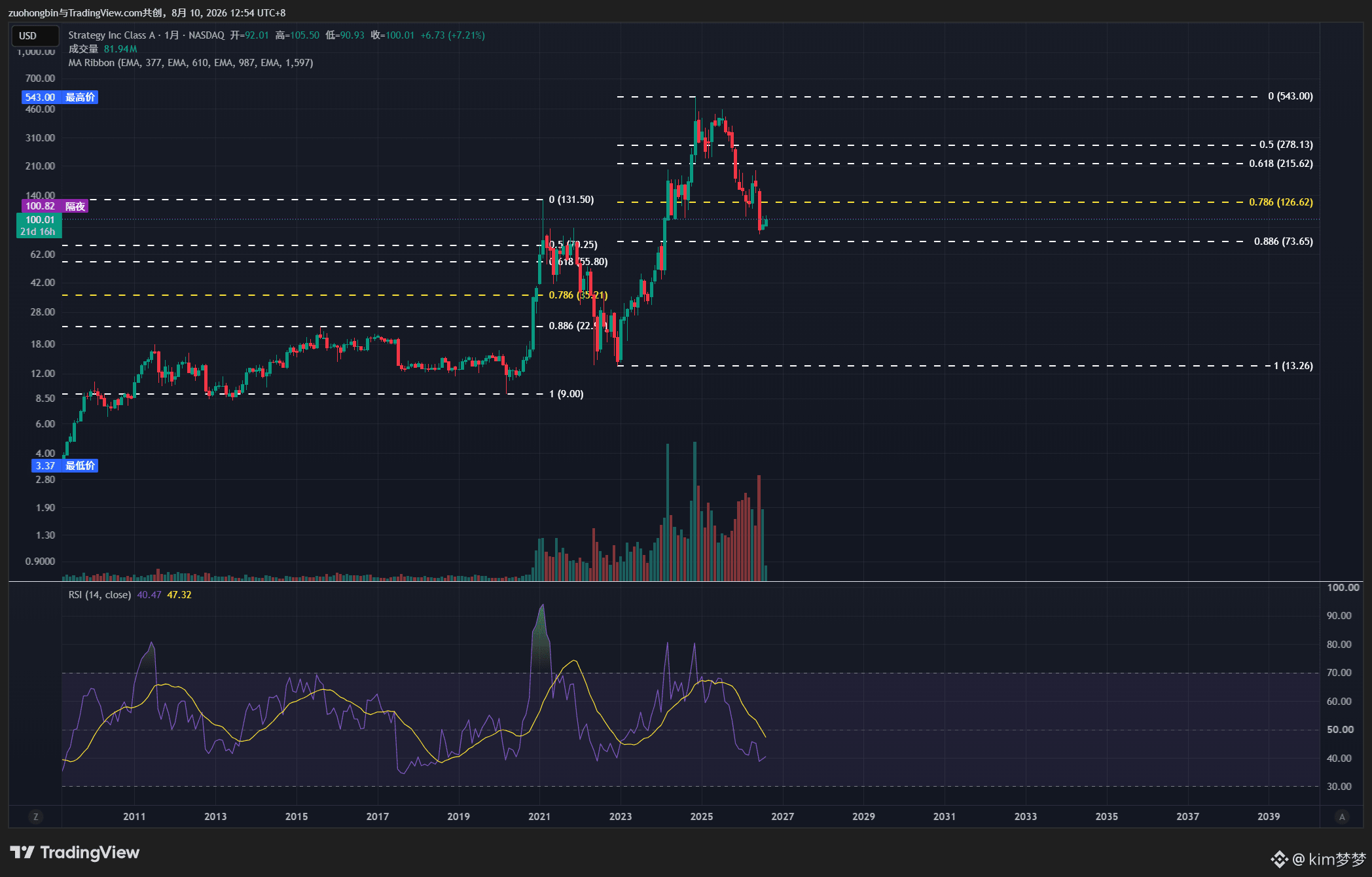Select the yellow Fib label 0.786 (126.62)
1372x877 pixels.
pos(1281,202)
